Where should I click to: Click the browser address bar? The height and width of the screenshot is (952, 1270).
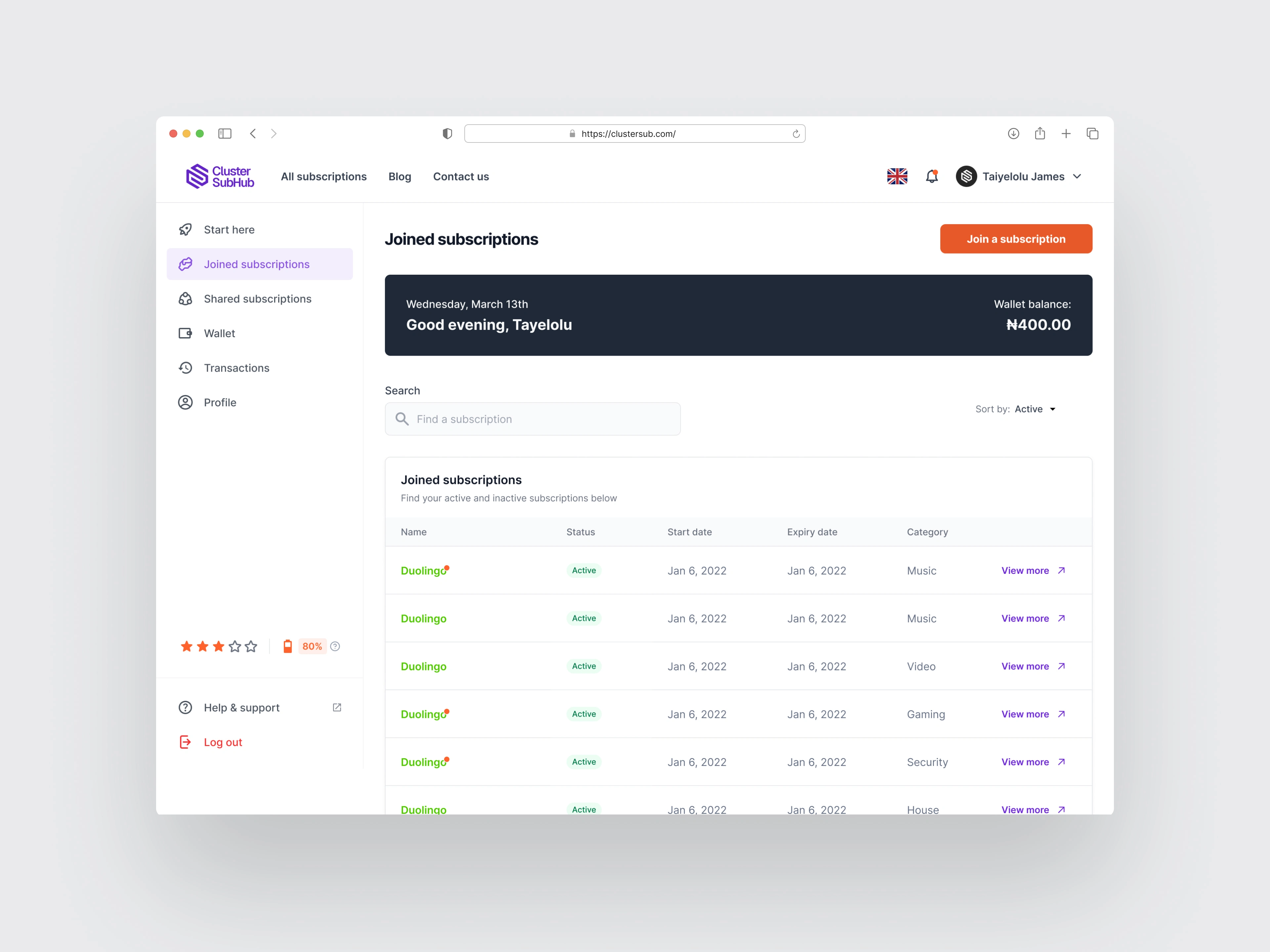tap(634, 134)
